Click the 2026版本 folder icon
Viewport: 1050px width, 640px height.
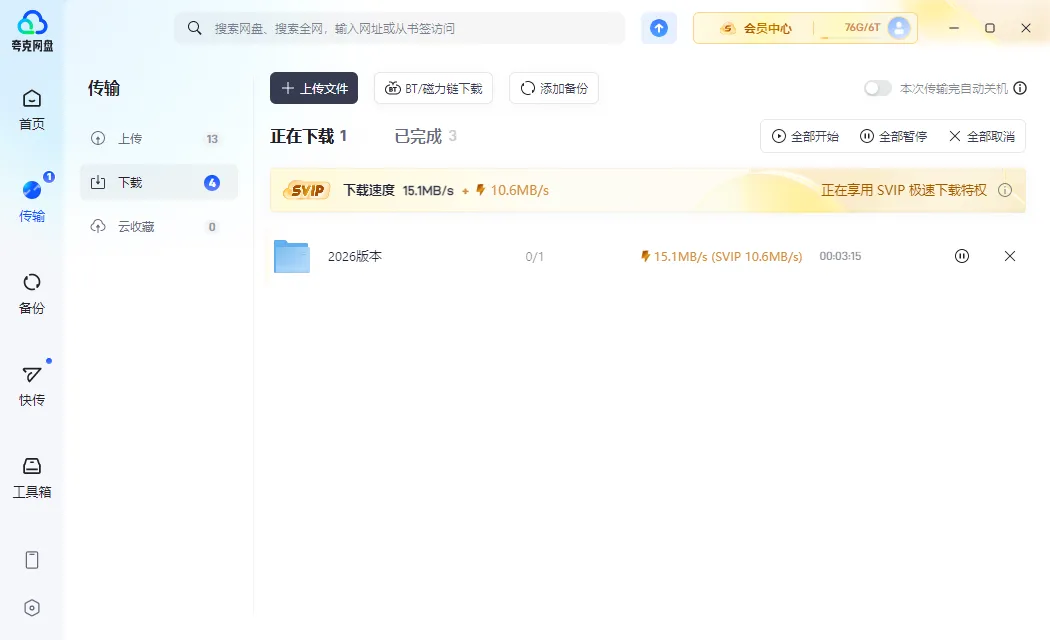pos(292,256)
